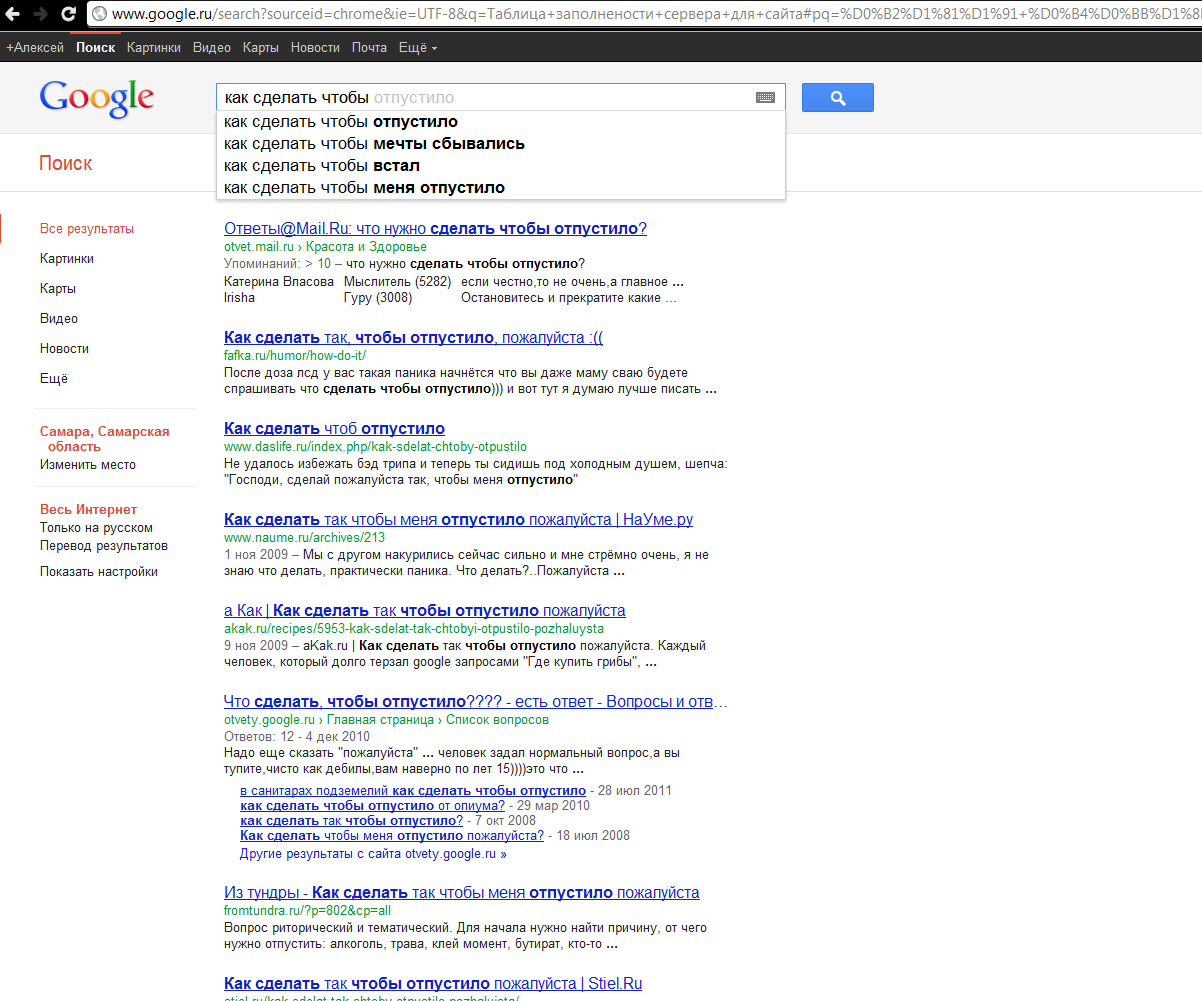
Task: Click the blue magnifier search button
Action: click(838, 97)
